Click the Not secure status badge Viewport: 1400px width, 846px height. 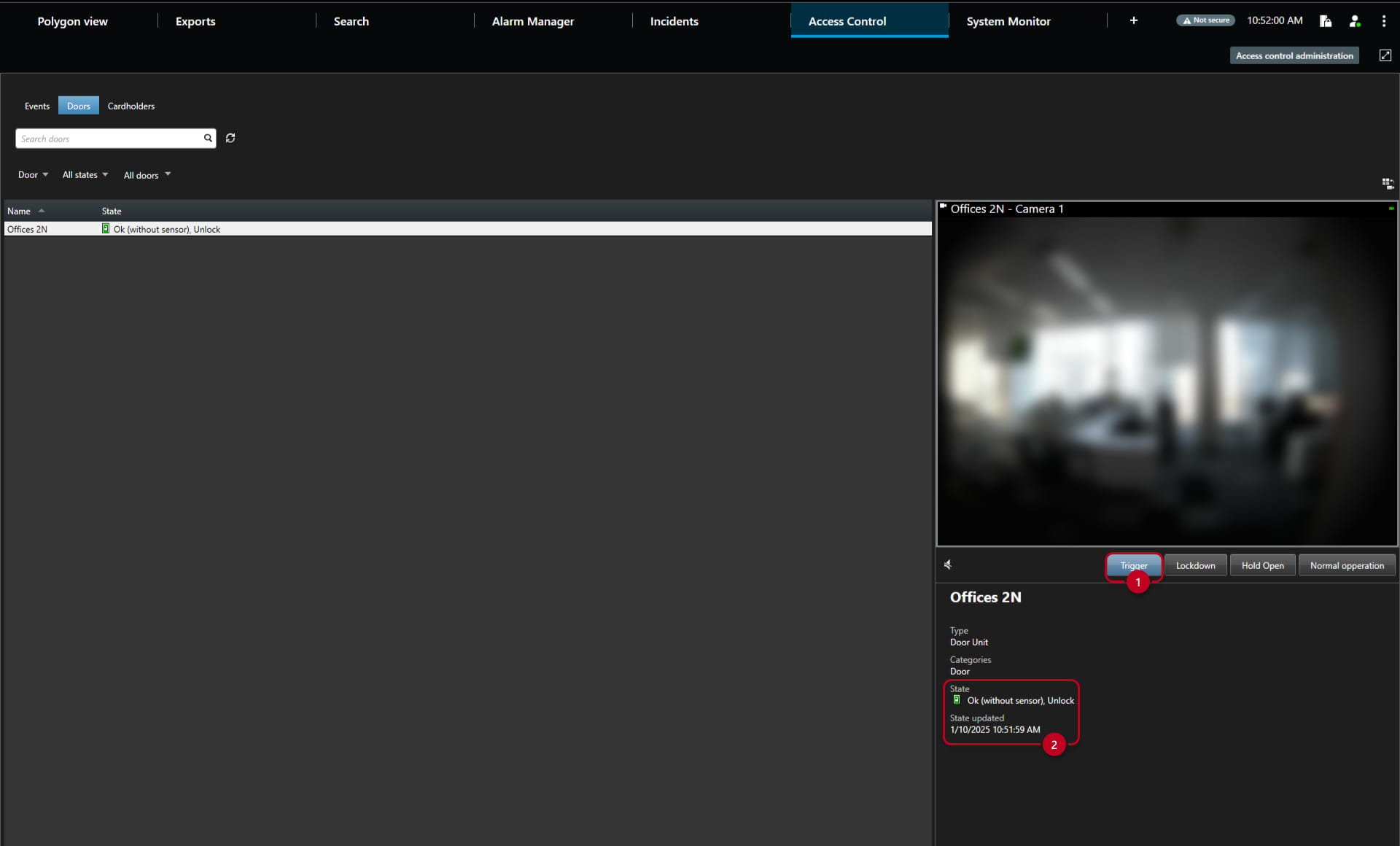tap(1205, 20)
